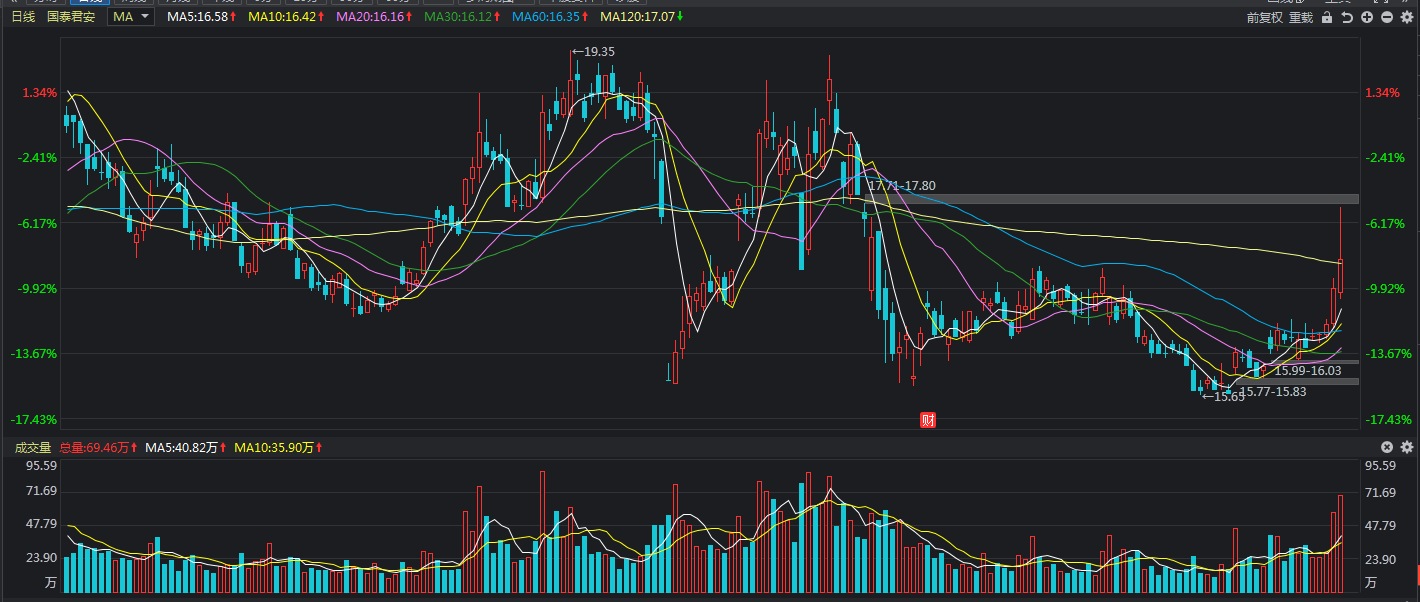This screenshot has width=1420, height=602.
Task: Click the lock icon in chart toolbar
Action: pyautogui.click(x=1327, y=17)
